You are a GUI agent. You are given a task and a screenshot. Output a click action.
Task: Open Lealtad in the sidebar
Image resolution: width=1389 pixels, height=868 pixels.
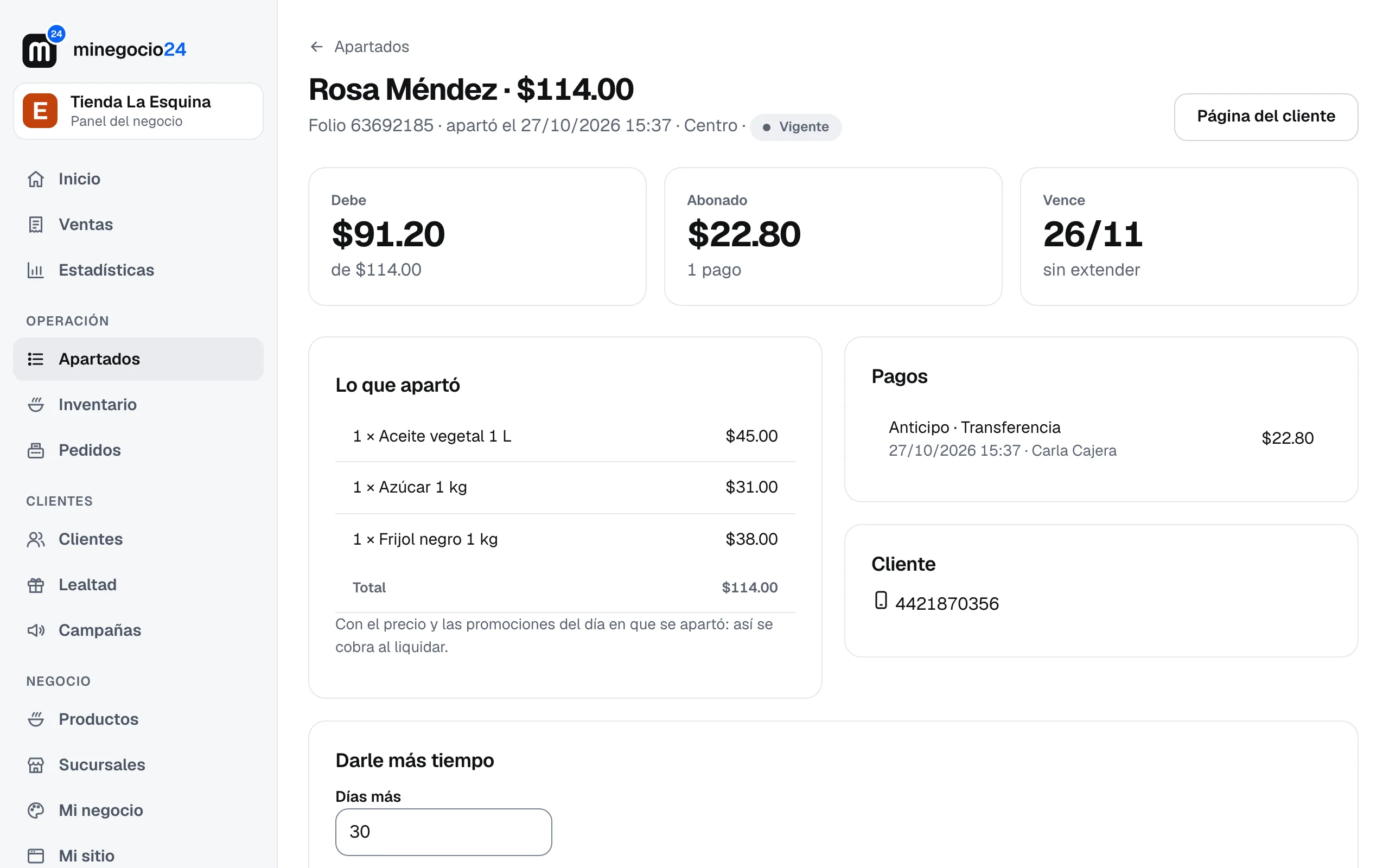(138, 584)
